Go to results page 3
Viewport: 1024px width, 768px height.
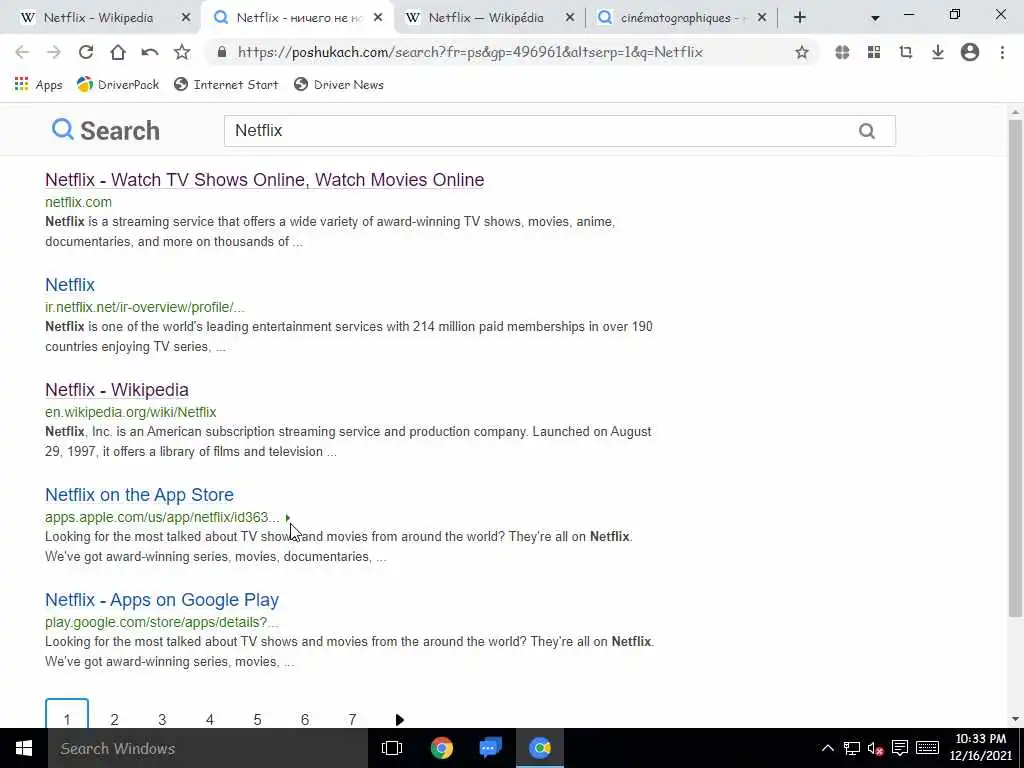162,719
